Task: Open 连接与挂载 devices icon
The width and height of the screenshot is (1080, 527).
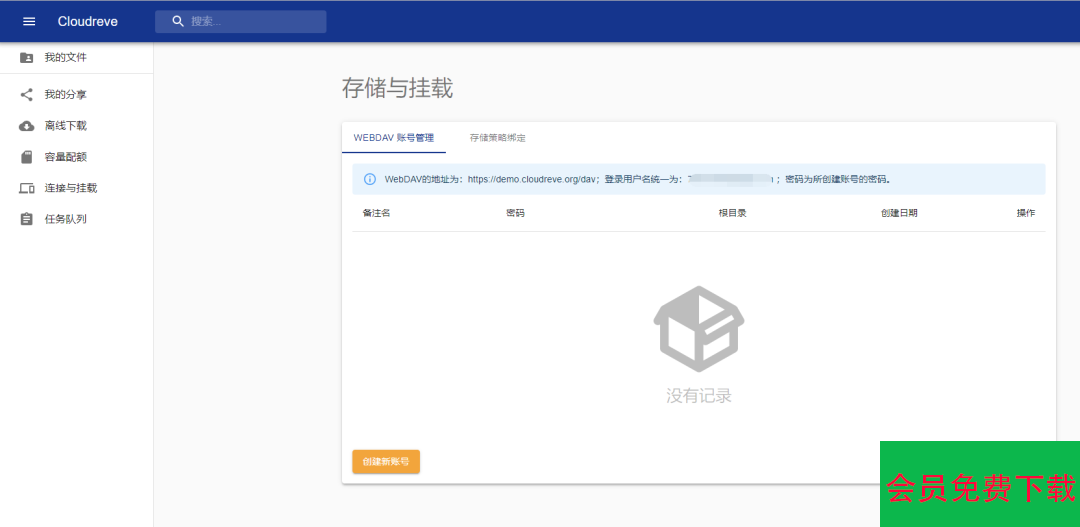Action: tap(27, 188)
